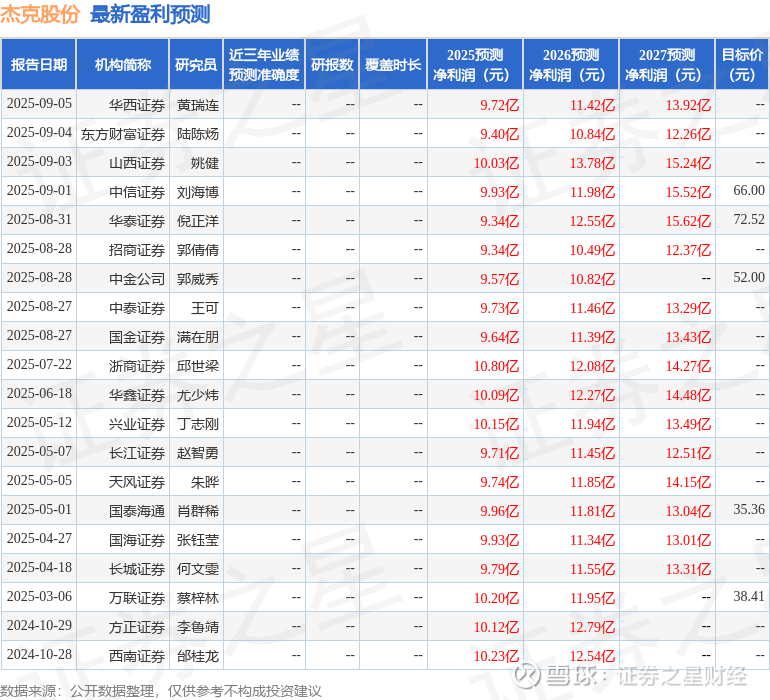Click the 10.80亿 profit value
This screenshot has width=770, height=700.
(496, 366)
